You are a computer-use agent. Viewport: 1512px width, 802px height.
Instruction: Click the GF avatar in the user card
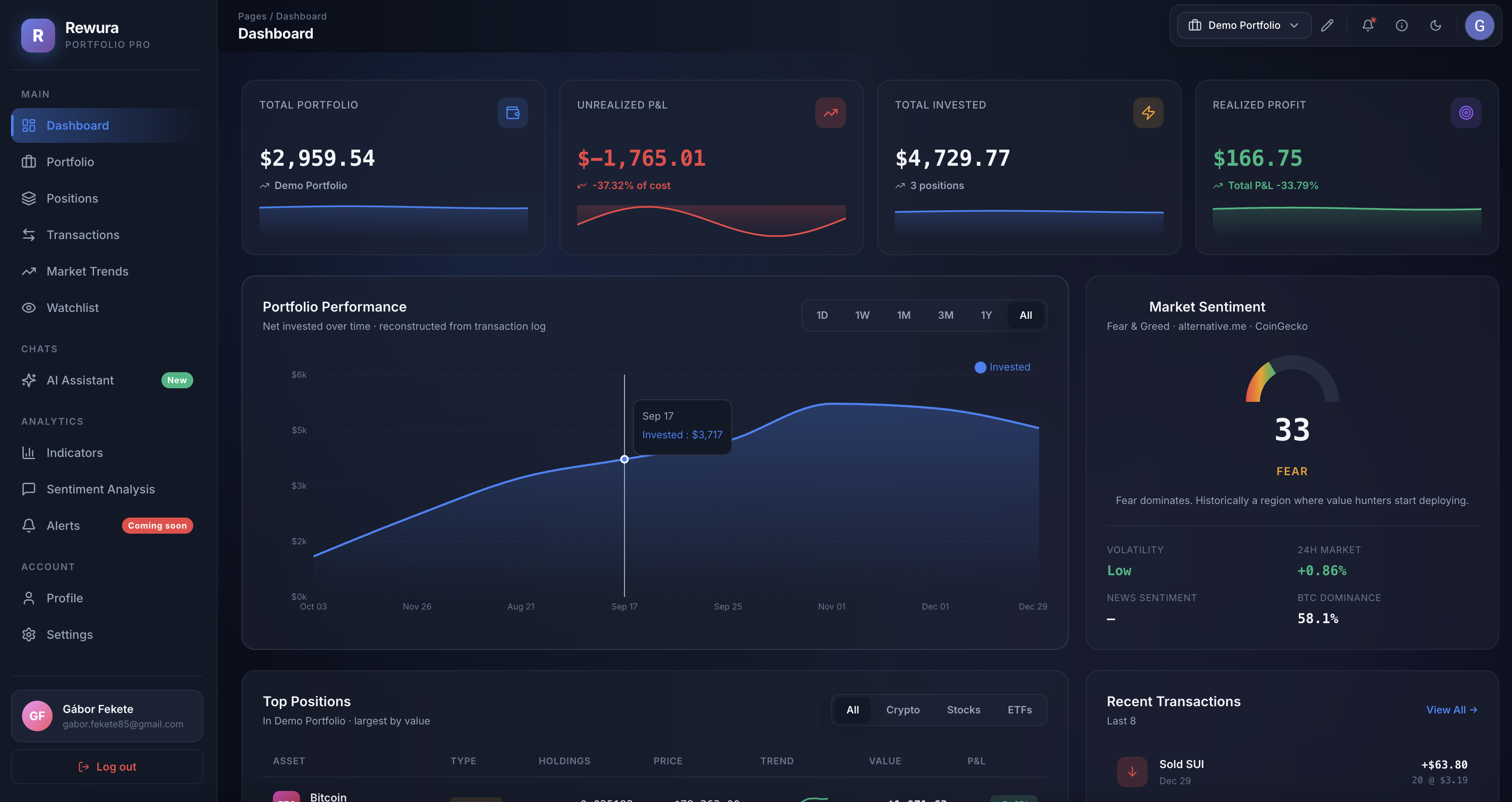[x=37, y=716]
